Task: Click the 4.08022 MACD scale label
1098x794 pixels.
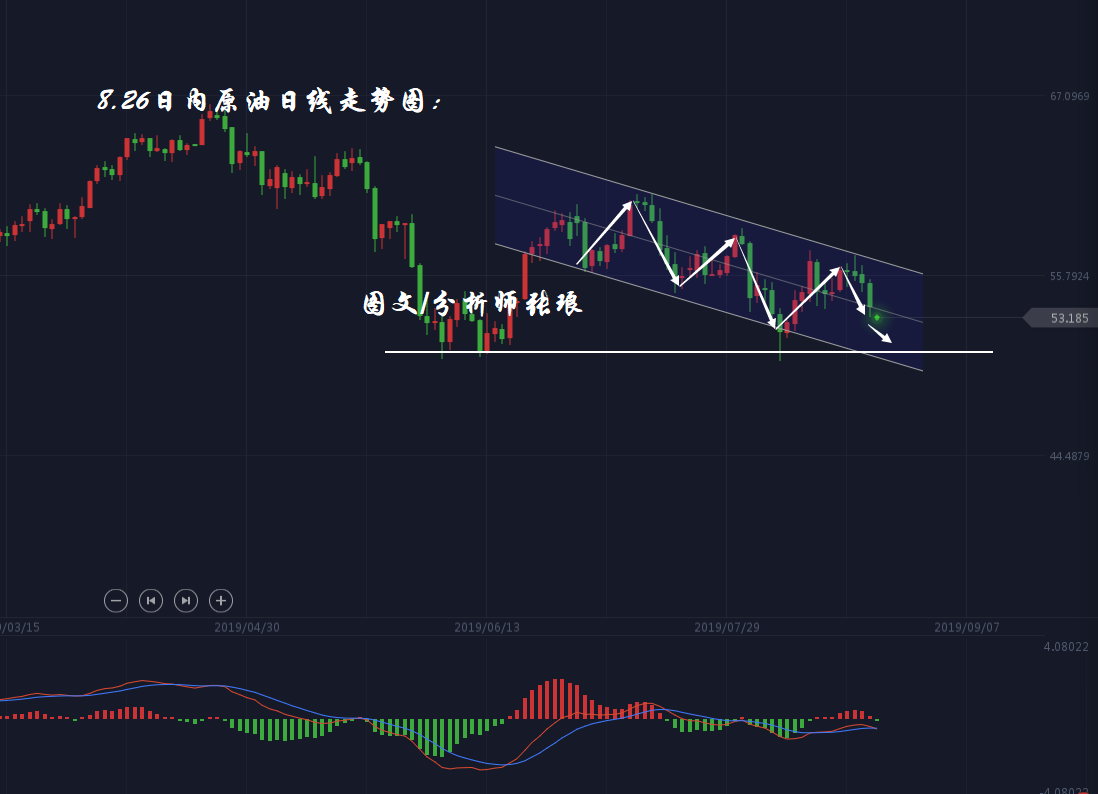Action: click(1066, 647)
